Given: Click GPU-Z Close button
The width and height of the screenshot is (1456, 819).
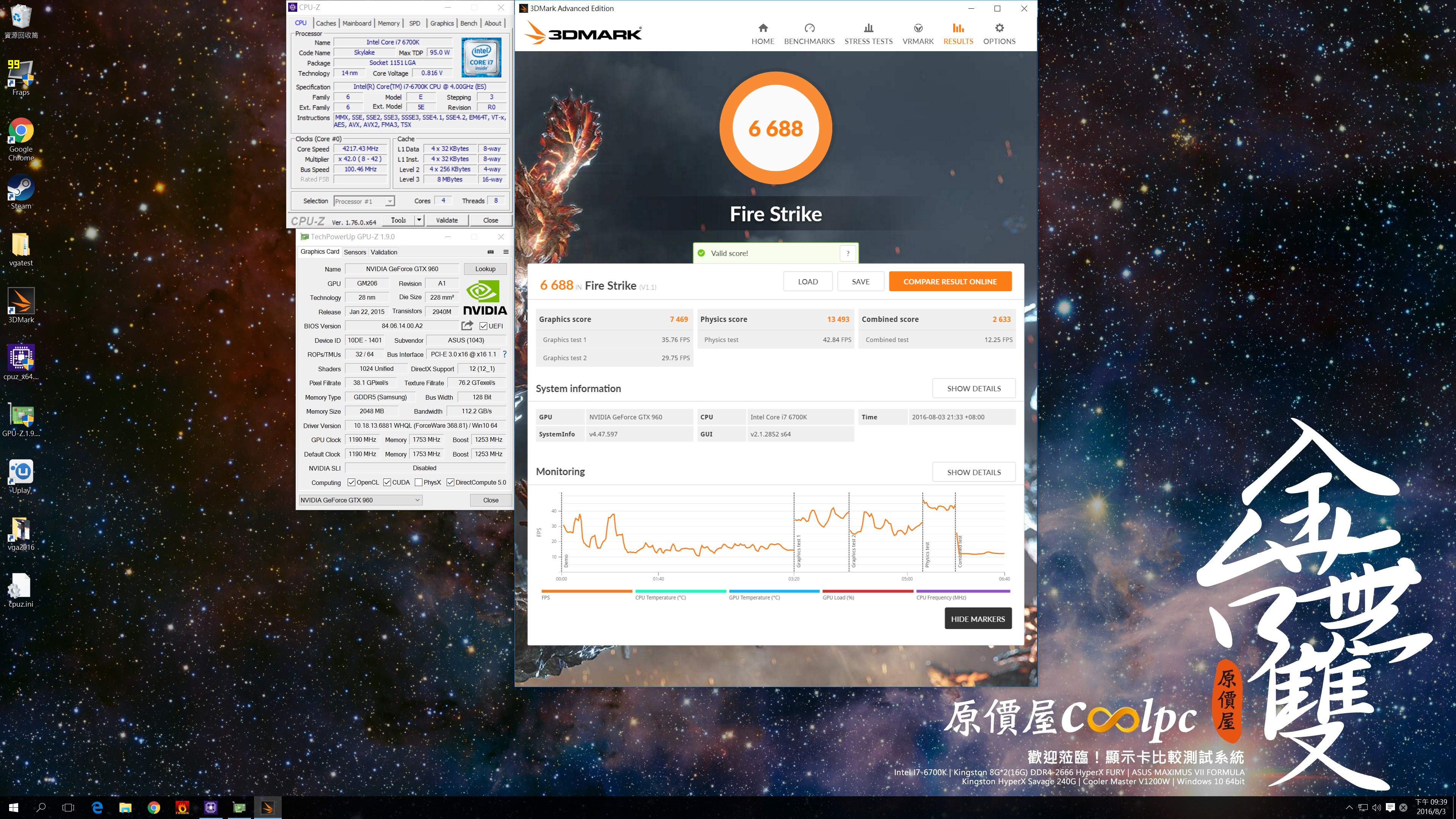Looking at the screenshot, I should 491,500.
